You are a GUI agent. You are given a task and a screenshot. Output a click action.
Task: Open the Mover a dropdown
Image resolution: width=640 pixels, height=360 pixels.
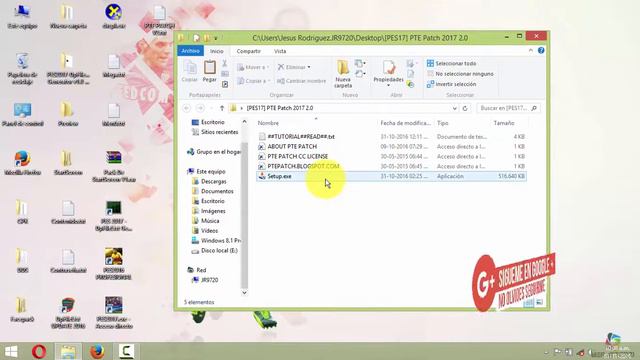tap(253, 67)
